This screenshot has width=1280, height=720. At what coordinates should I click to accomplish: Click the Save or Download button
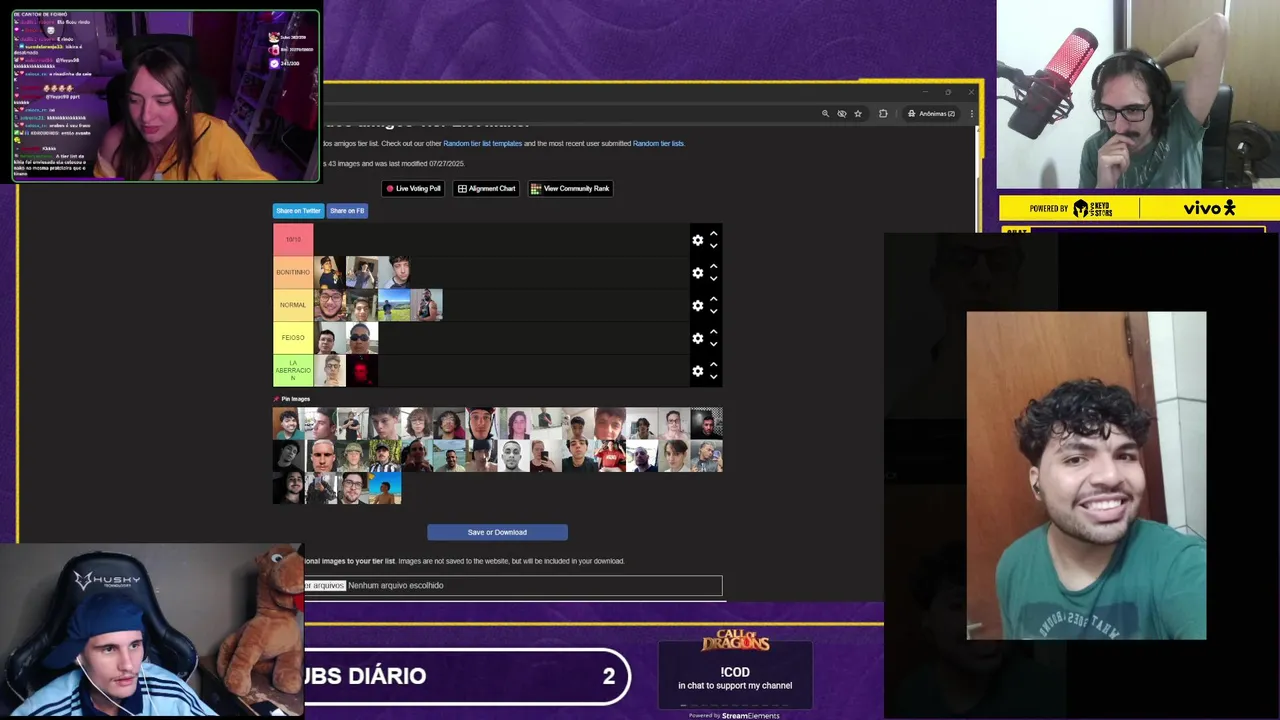click(x=497, y=532)
